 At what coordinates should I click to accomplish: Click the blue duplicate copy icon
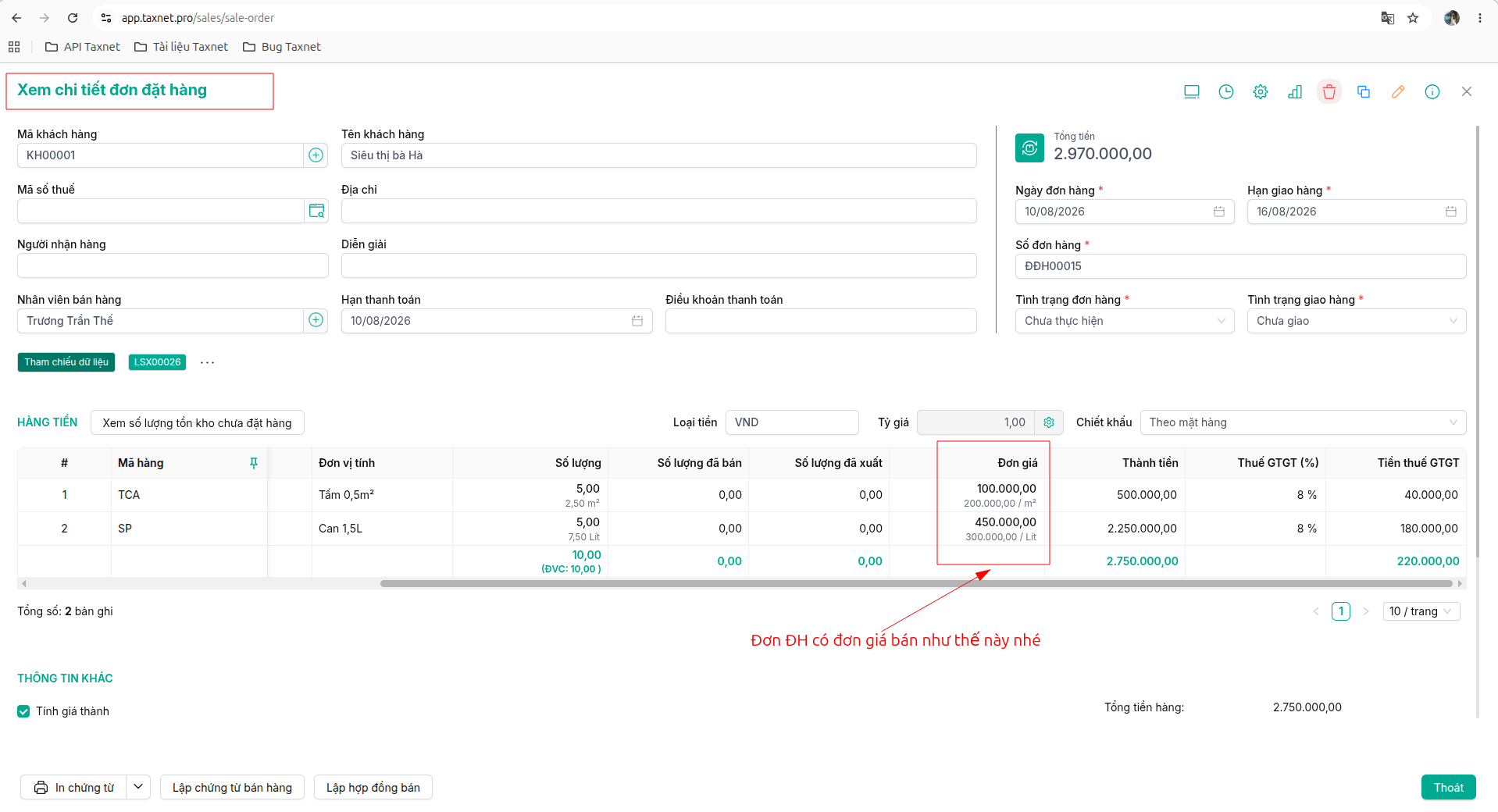1363,91
